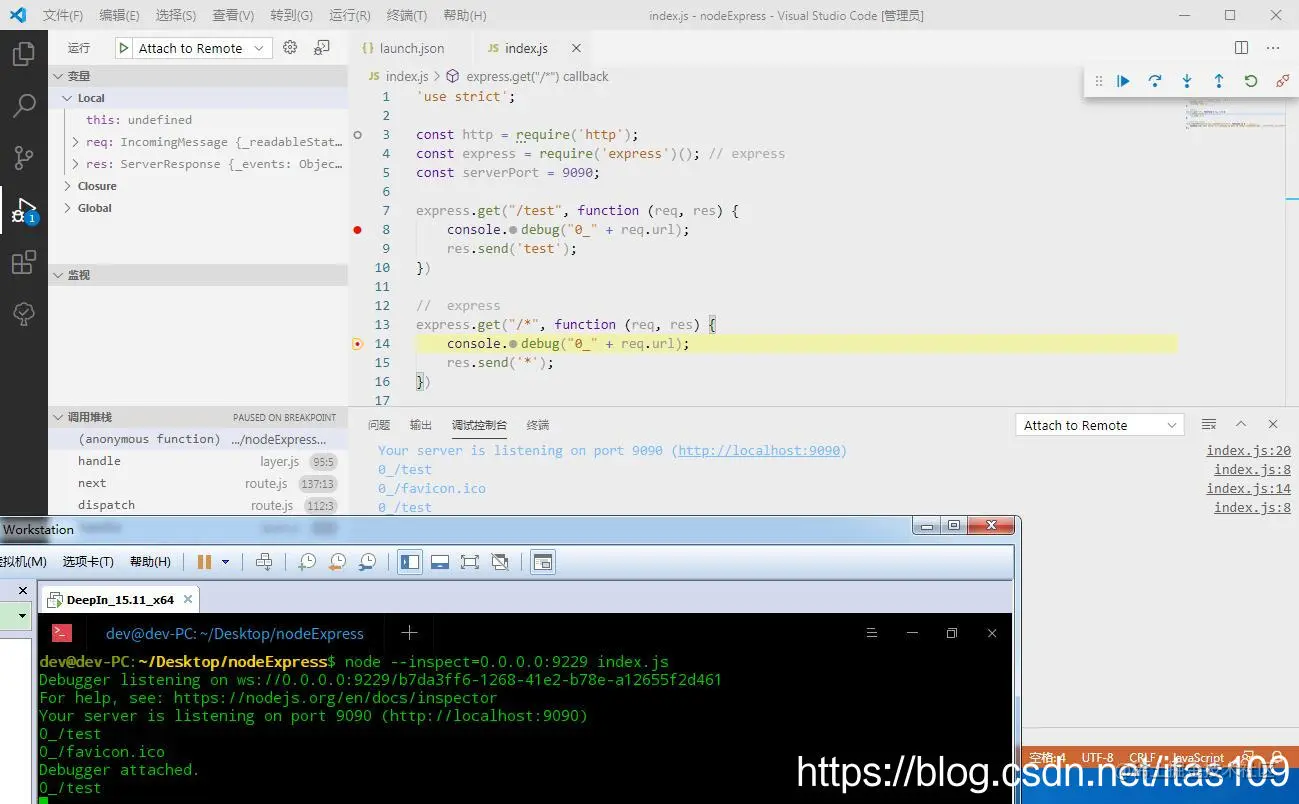Step out in the debug toolbar

1219,81
